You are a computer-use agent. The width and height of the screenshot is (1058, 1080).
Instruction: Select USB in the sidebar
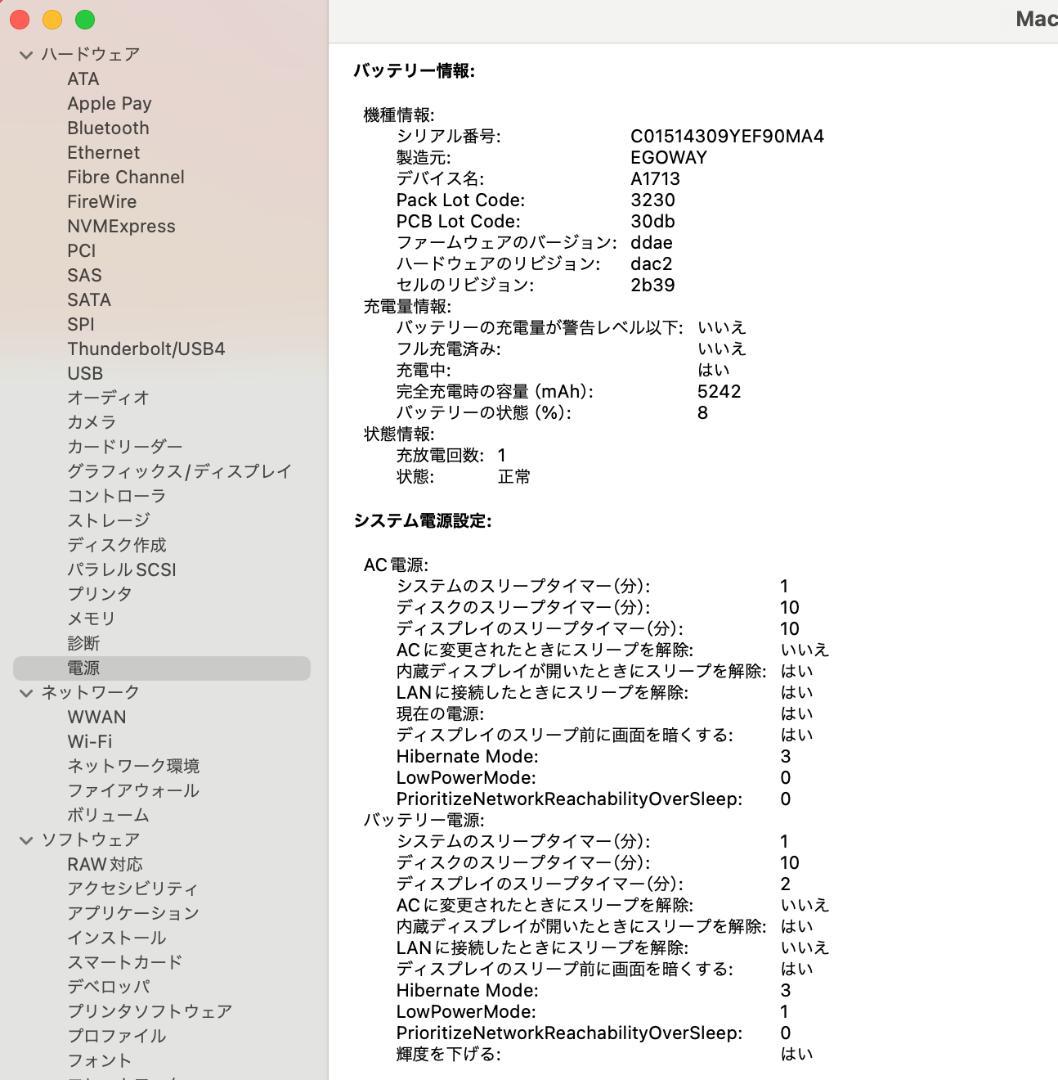pyautogui.click(x=85, y=373)
